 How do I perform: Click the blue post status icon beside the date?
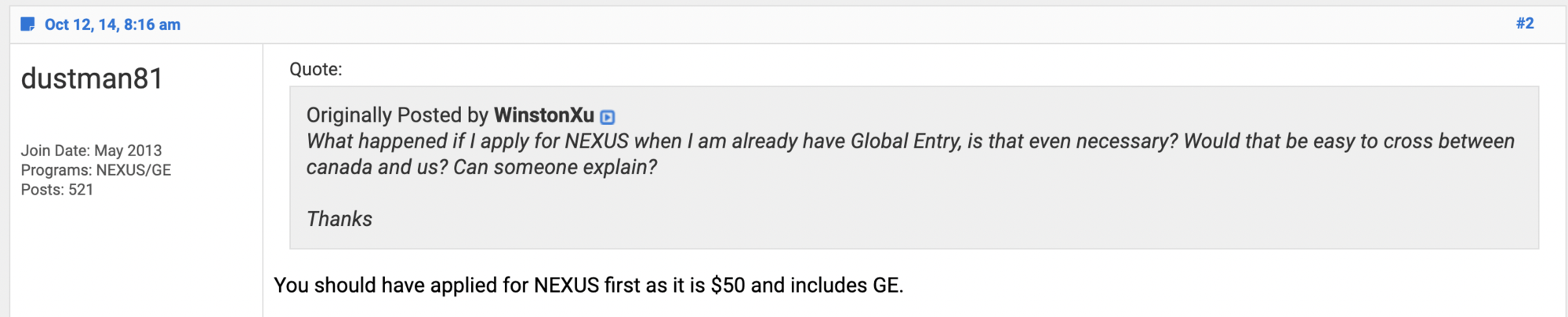(x=27, y=24)
